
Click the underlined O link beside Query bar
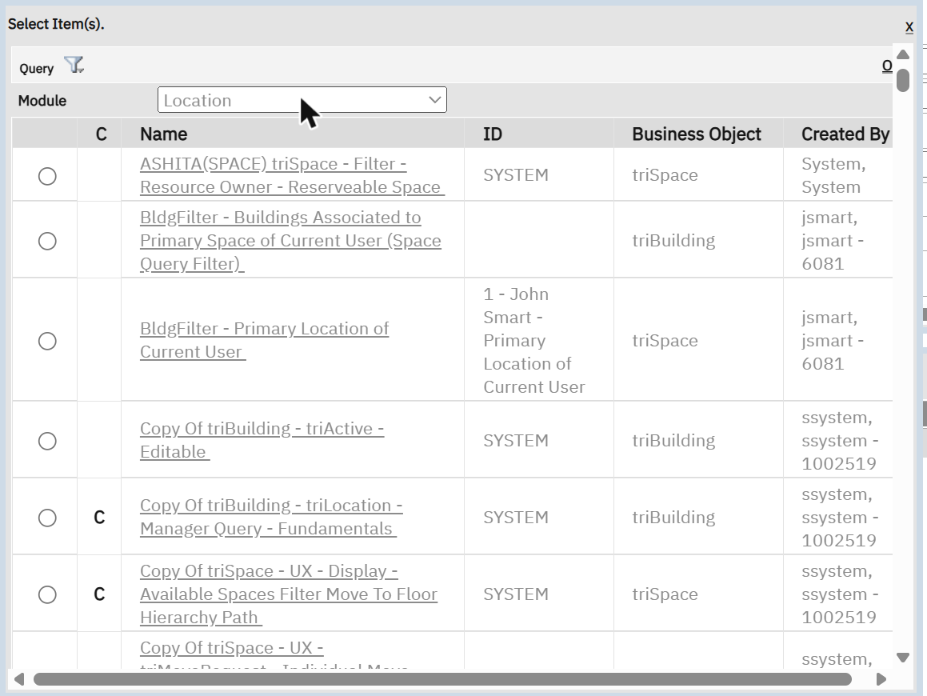887,66
